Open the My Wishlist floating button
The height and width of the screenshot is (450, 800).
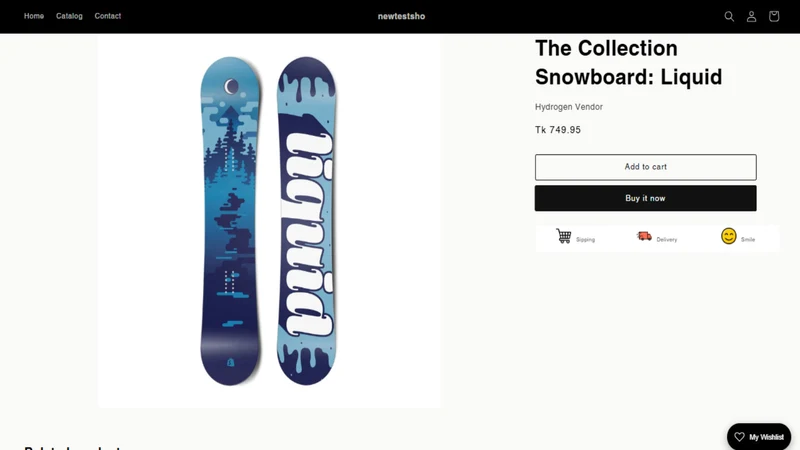[759, 437]
